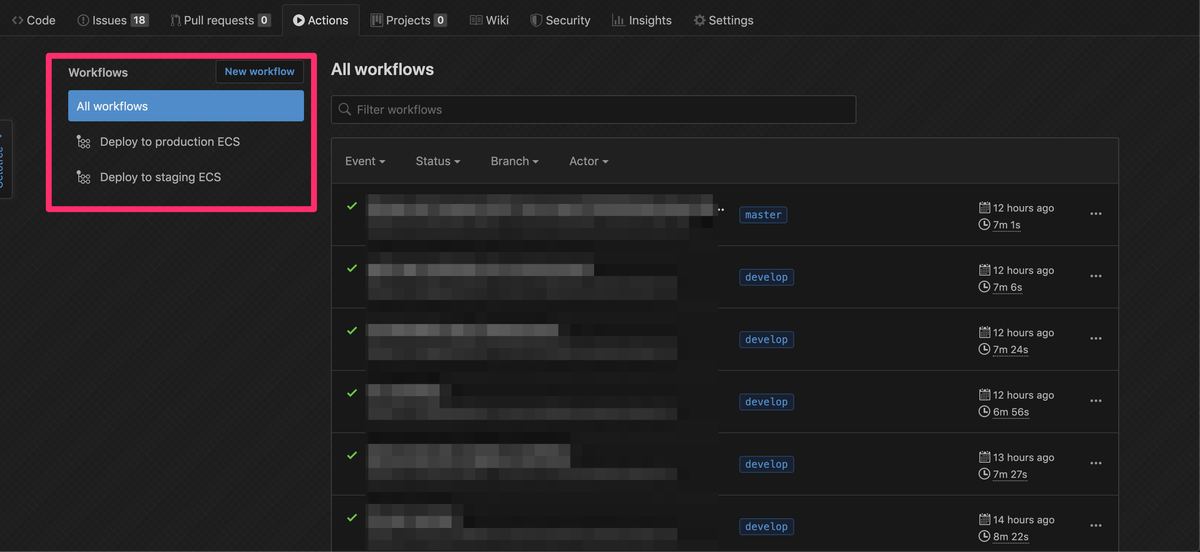Open the Security tab
The image size is (1200, 552).
pos(560,20)
